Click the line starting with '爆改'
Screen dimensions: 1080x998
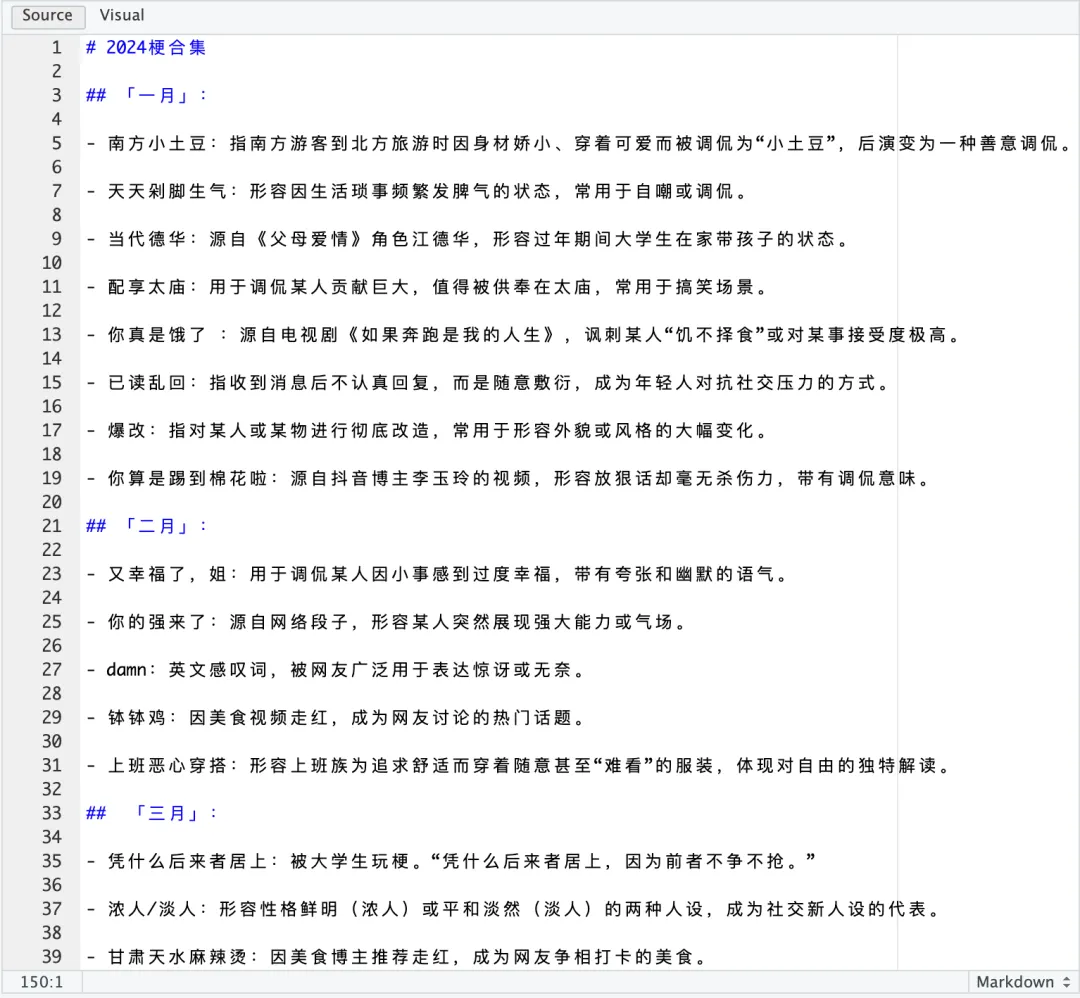click(x=427, y=430)
